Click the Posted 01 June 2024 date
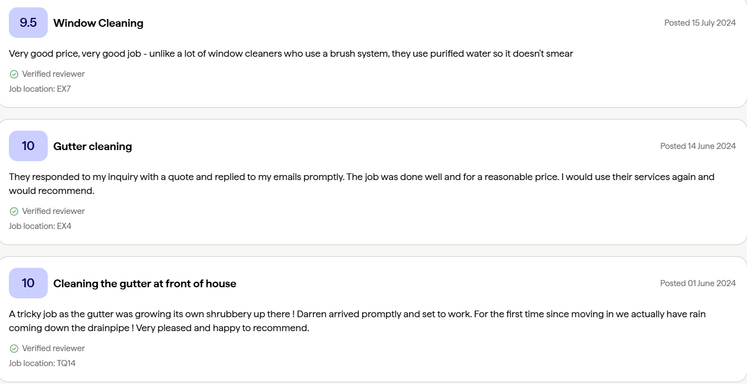Screen dimensions: 747x384 [x=698, y=283]
